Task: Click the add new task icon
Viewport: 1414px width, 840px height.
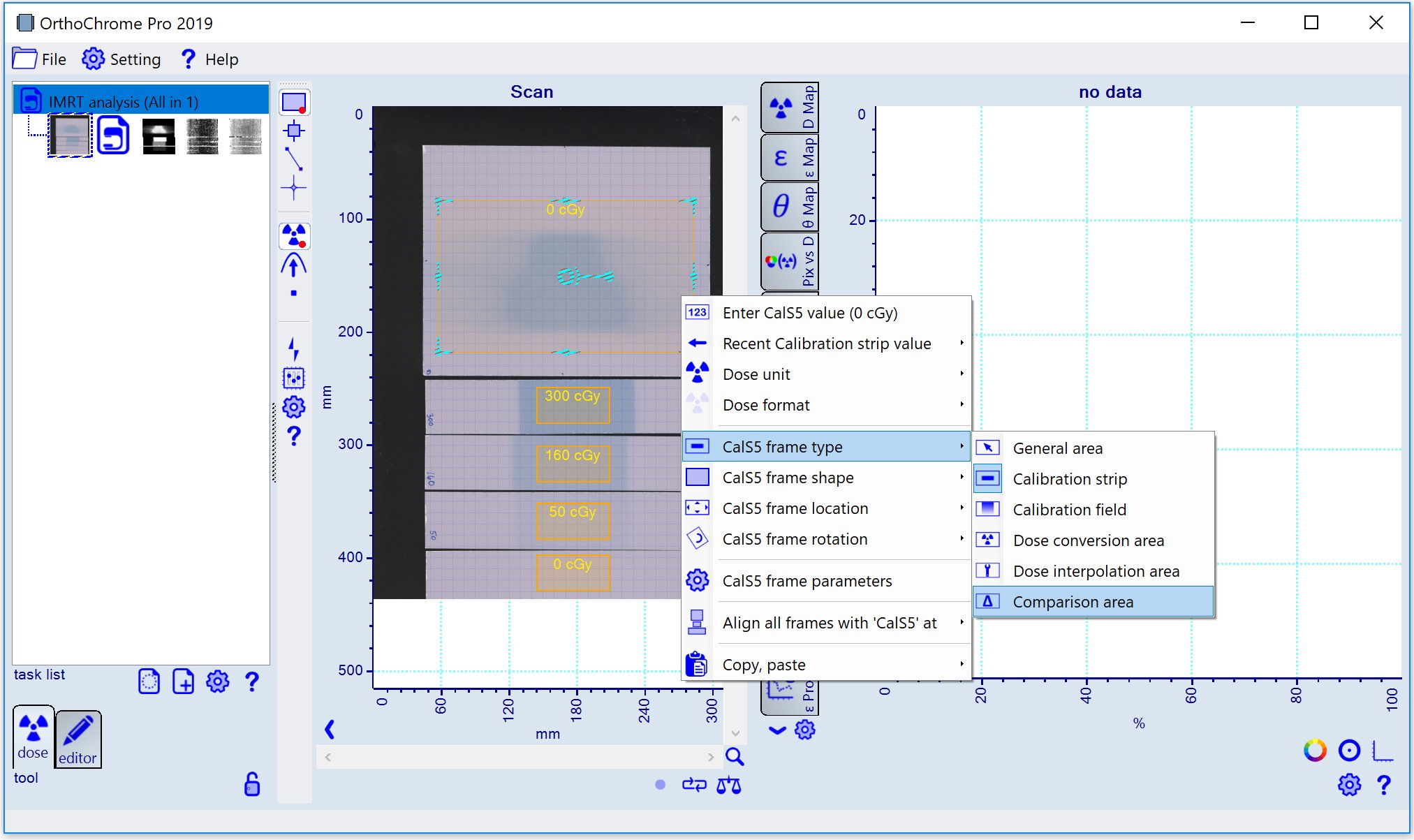Action: tap(184, 681)
